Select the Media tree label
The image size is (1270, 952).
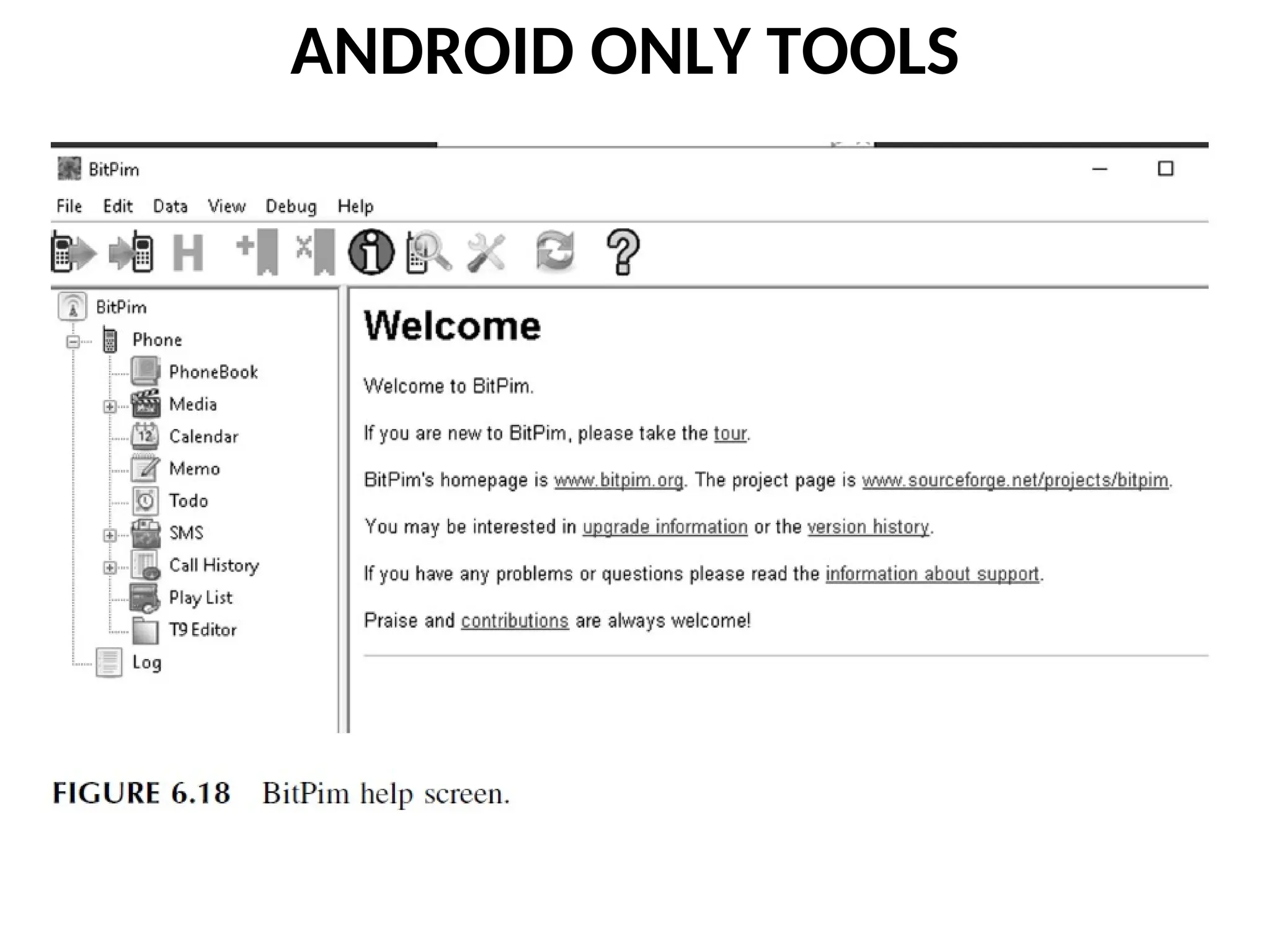coord(193,404)
